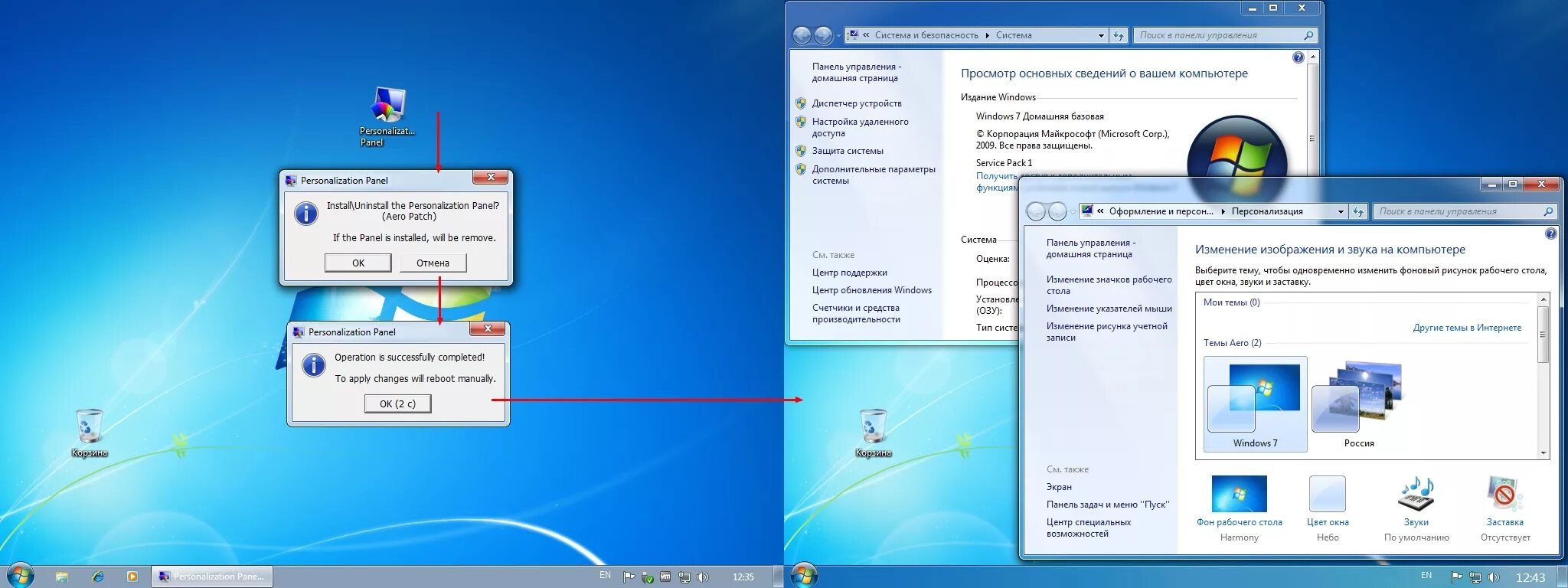Click the Forward button in the Система window
The image size is (1568, 588).
point(823,35)
